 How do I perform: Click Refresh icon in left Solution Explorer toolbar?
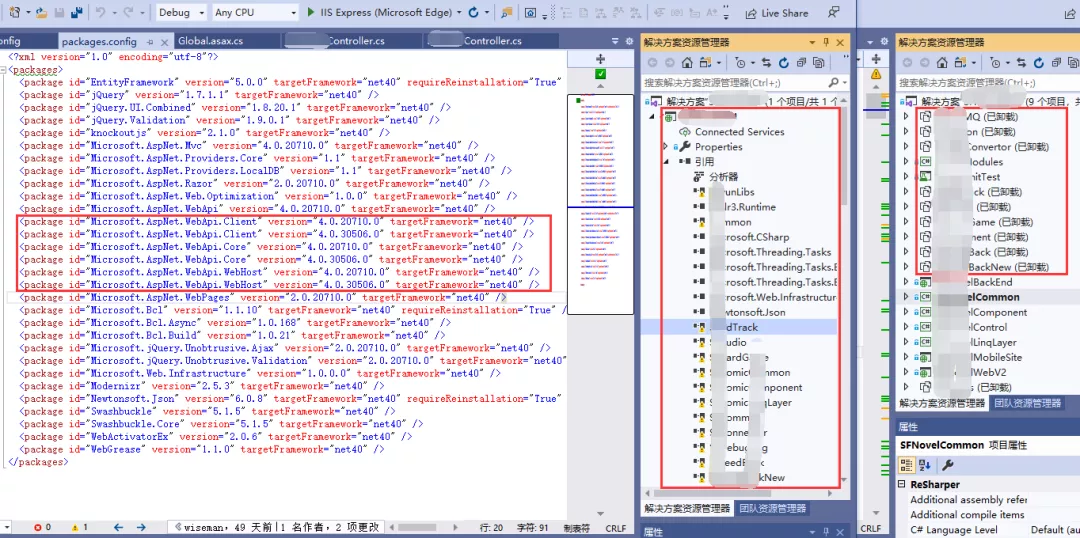784,63
